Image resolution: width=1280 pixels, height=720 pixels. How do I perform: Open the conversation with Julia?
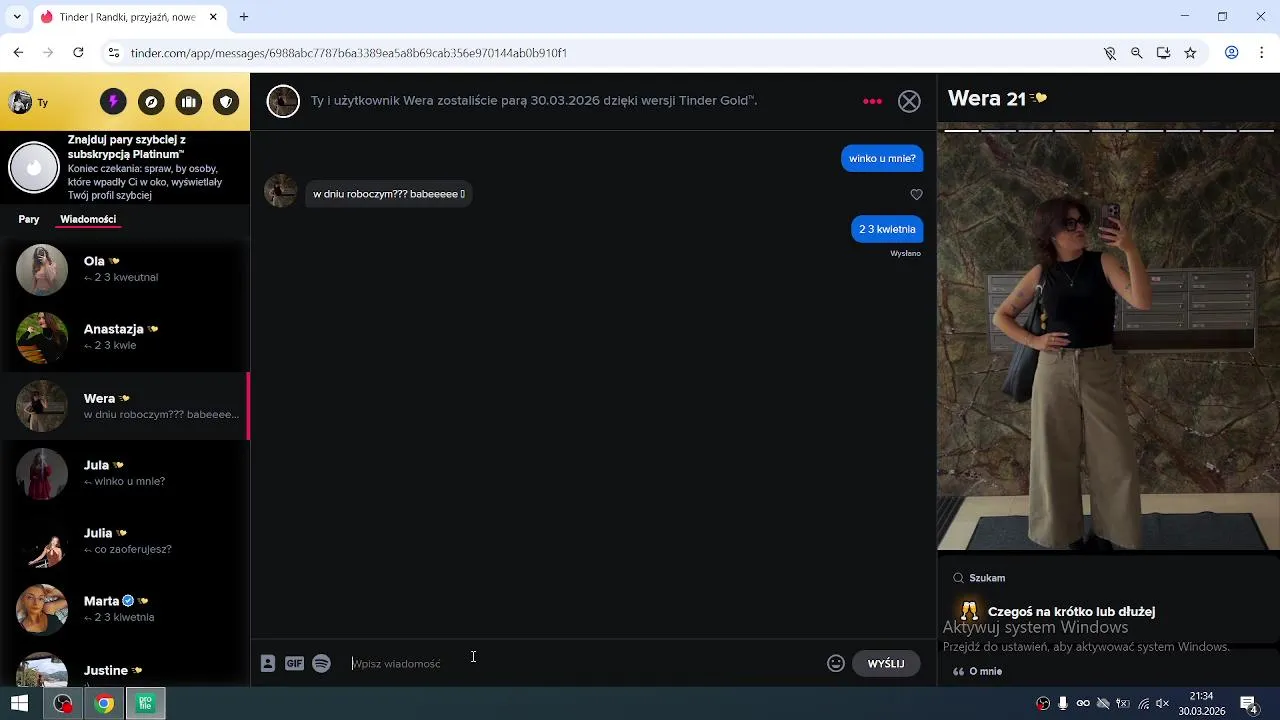pos(125,541)
